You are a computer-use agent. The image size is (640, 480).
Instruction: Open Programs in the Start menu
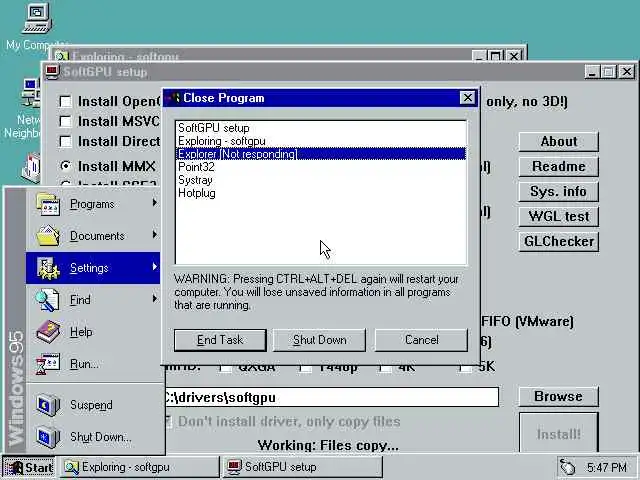coord(93,204)
